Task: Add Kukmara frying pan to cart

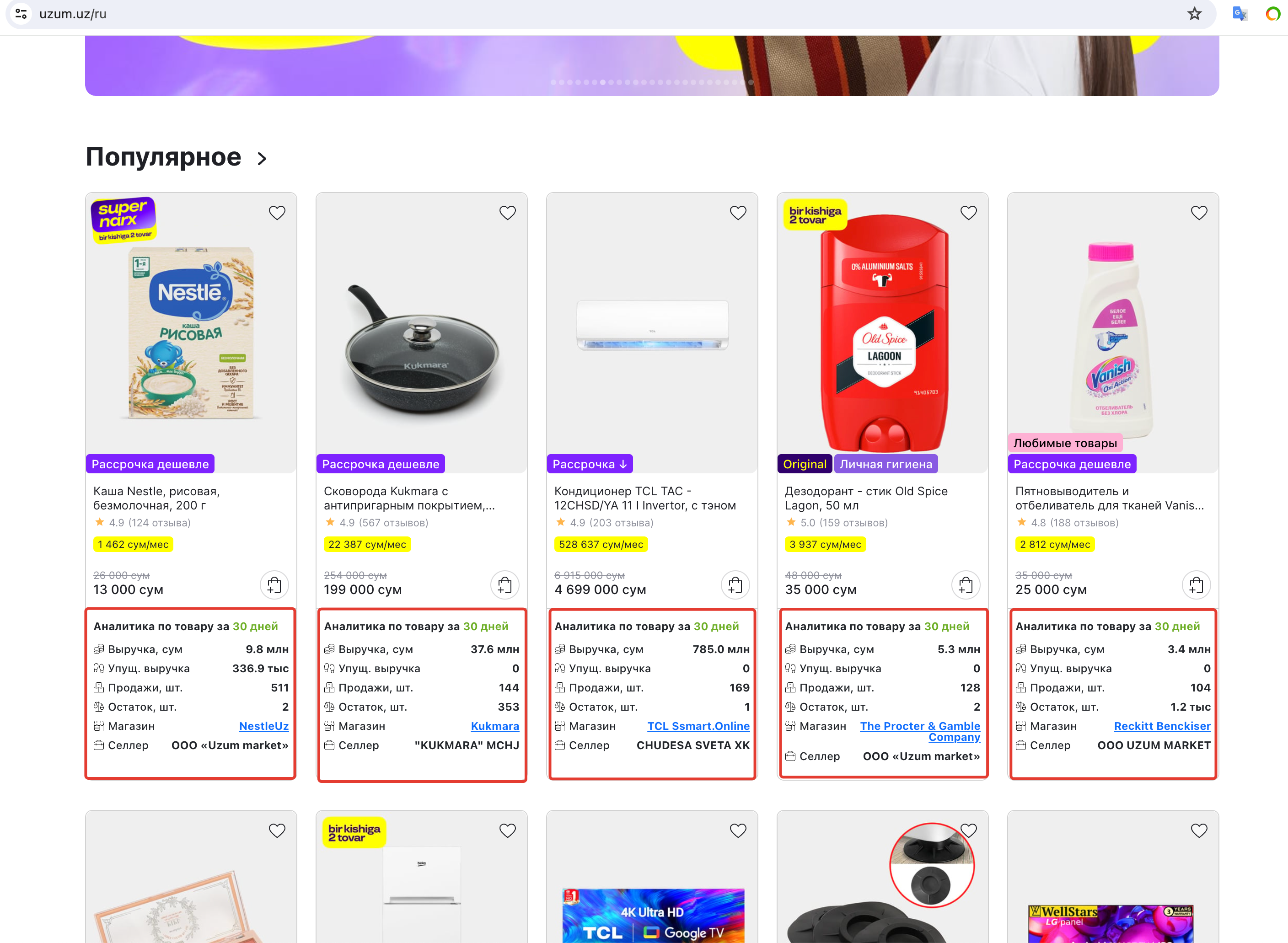Action: (x=504, y=585)
